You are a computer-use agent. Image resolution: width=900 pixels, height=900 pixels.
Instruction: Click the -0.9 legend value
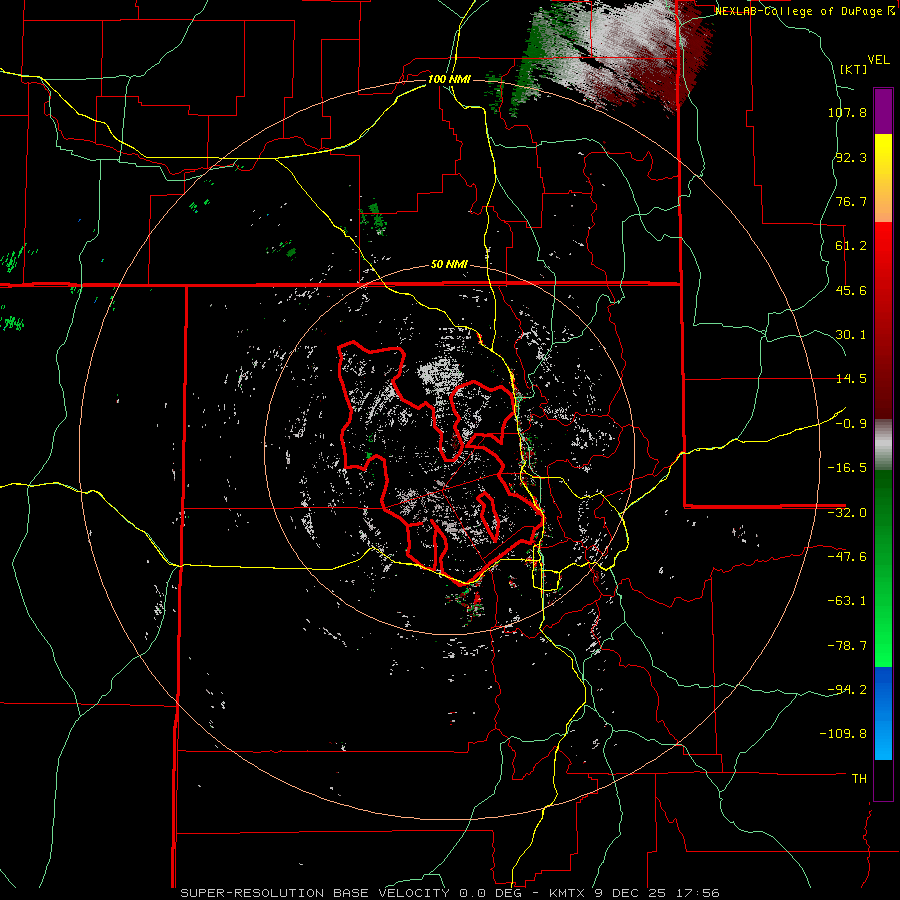851,424
